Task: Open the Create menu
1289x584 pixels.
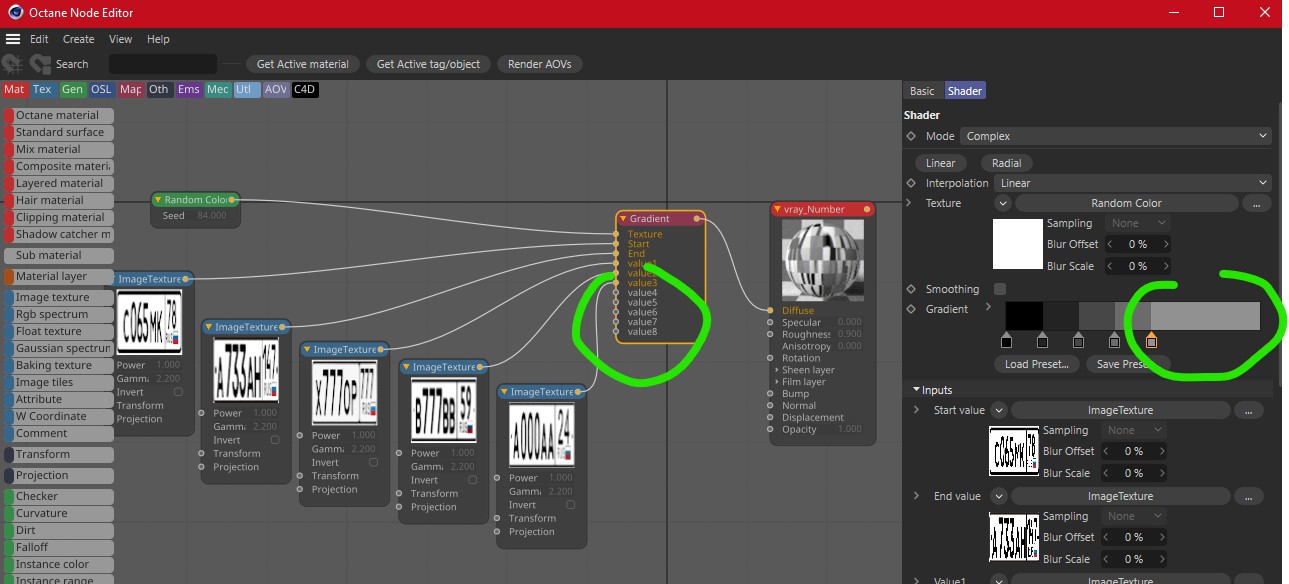Action: pos(79,39)
